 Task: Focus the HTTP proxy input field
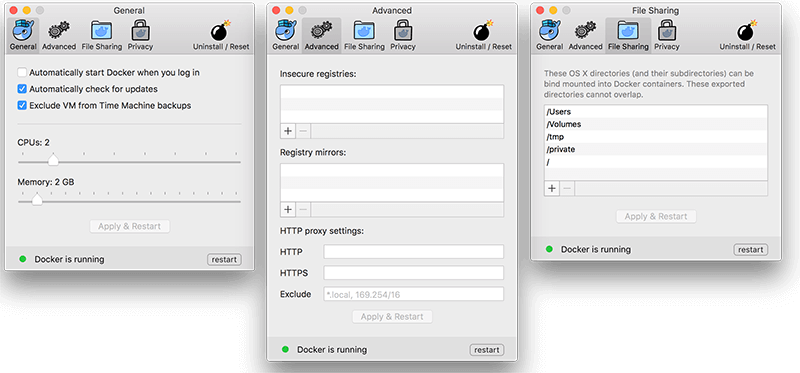(414, 252)
